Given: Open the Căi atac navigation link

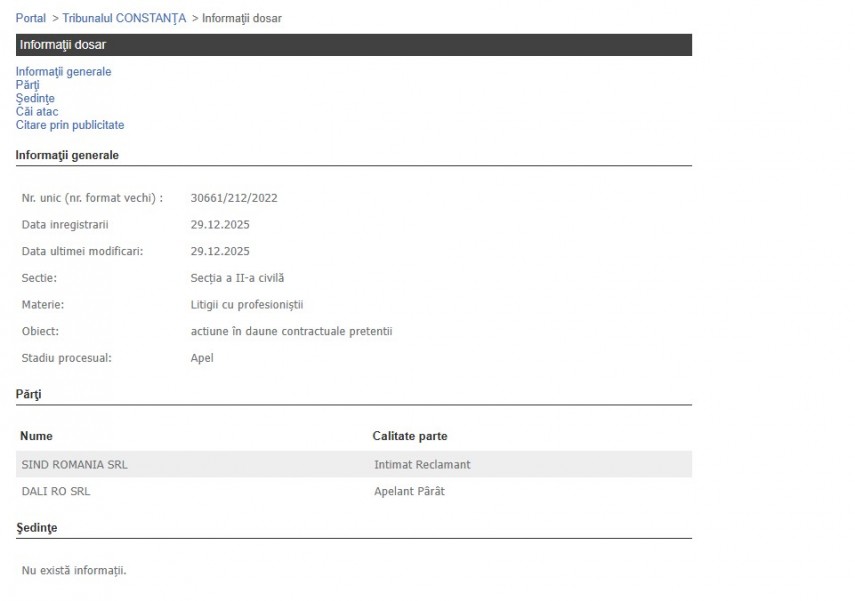Looking at the screenshot, I should point(37,112).
